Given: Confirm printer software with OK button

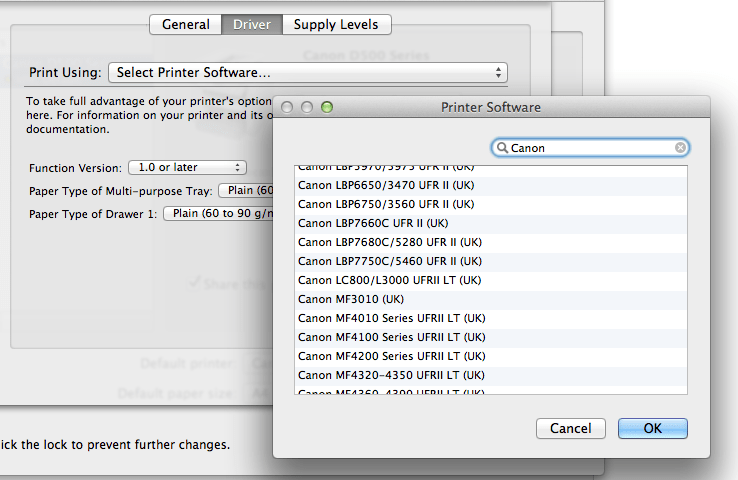Looking at the screenshot, I should pos(652,428).
